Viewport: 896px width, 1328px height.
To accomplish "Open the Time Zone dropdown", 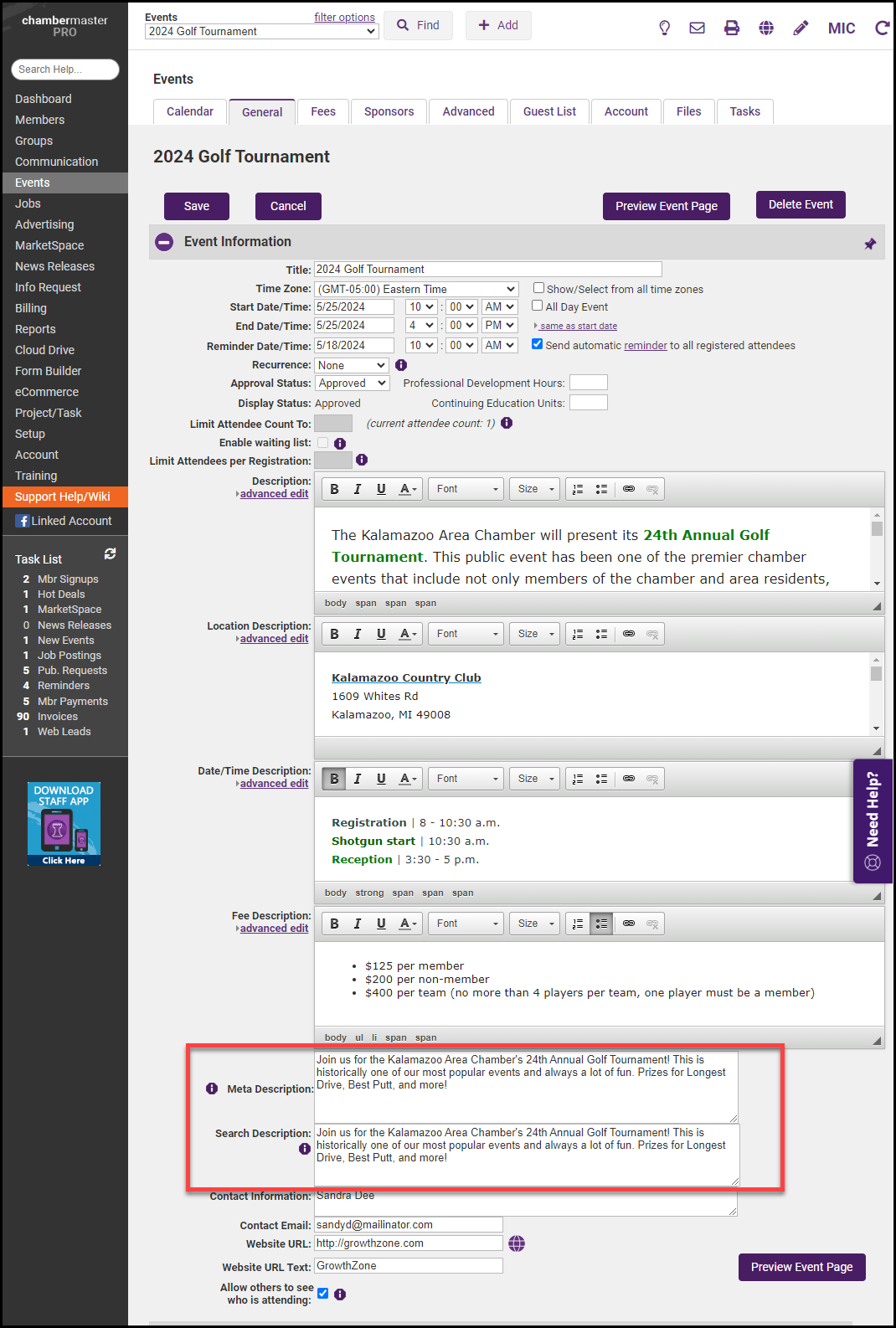I will pos(416,289).
